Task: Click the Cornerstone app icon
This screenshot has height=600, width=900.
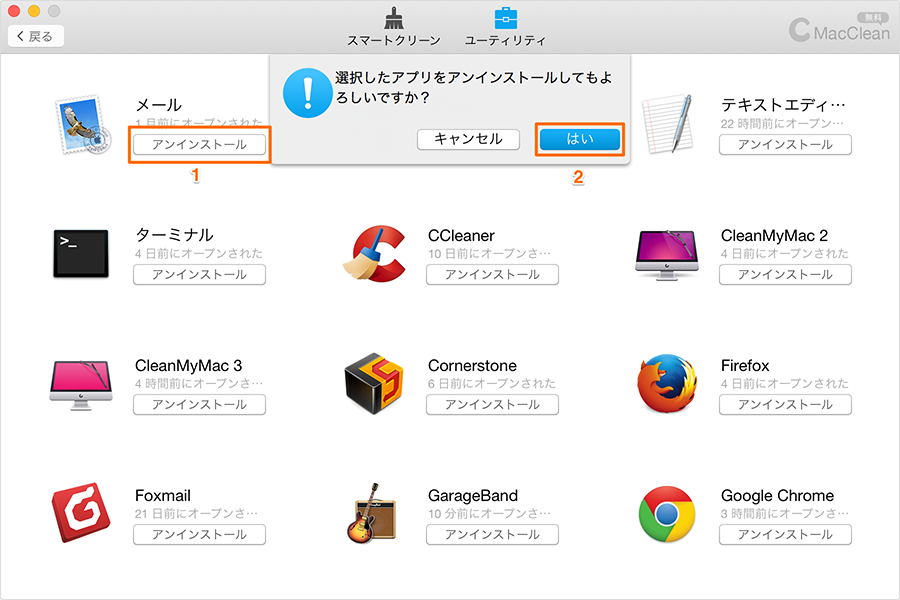Action: click(374, 384)
